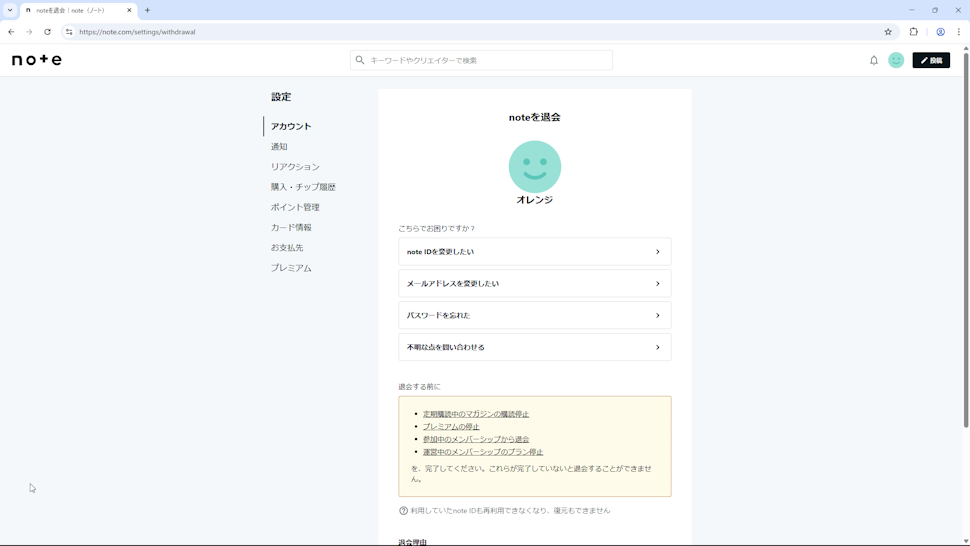The width and height of the screenshot is (970, 546).
Task: Select アカウント in settings sidebar
Action: (291, 126)
